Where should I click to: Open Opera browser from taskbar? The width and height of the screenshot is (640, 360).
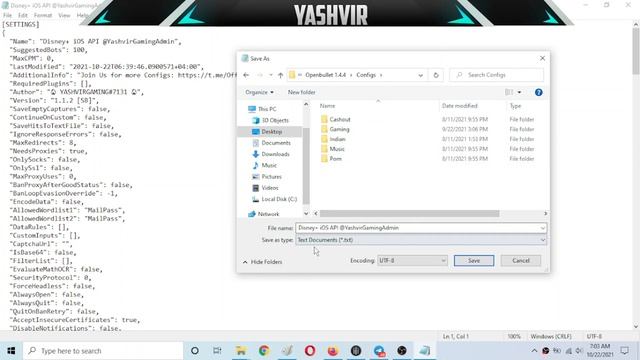tap(310, 351)
